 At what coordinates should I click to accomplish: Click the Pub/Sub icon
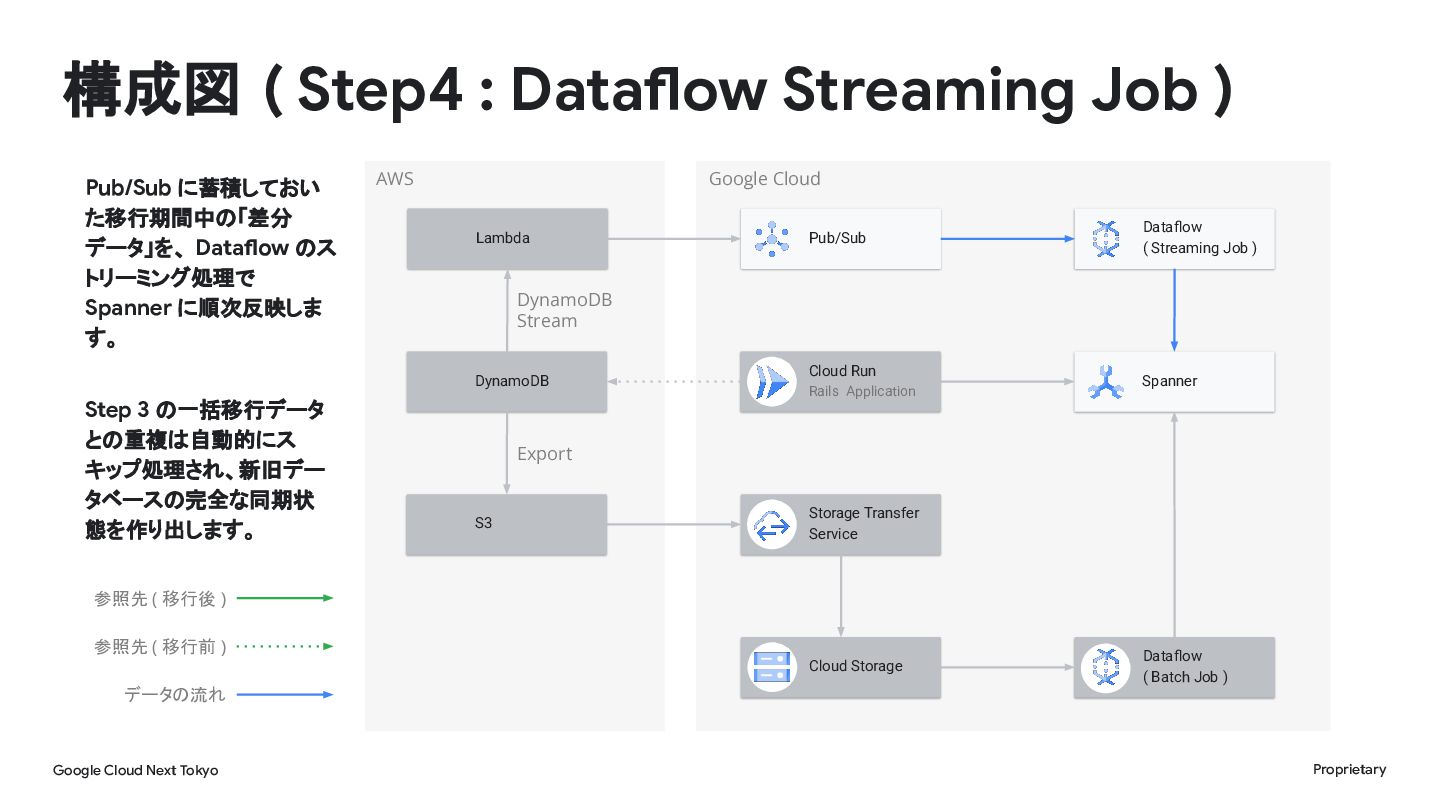(x=772, y=239)
